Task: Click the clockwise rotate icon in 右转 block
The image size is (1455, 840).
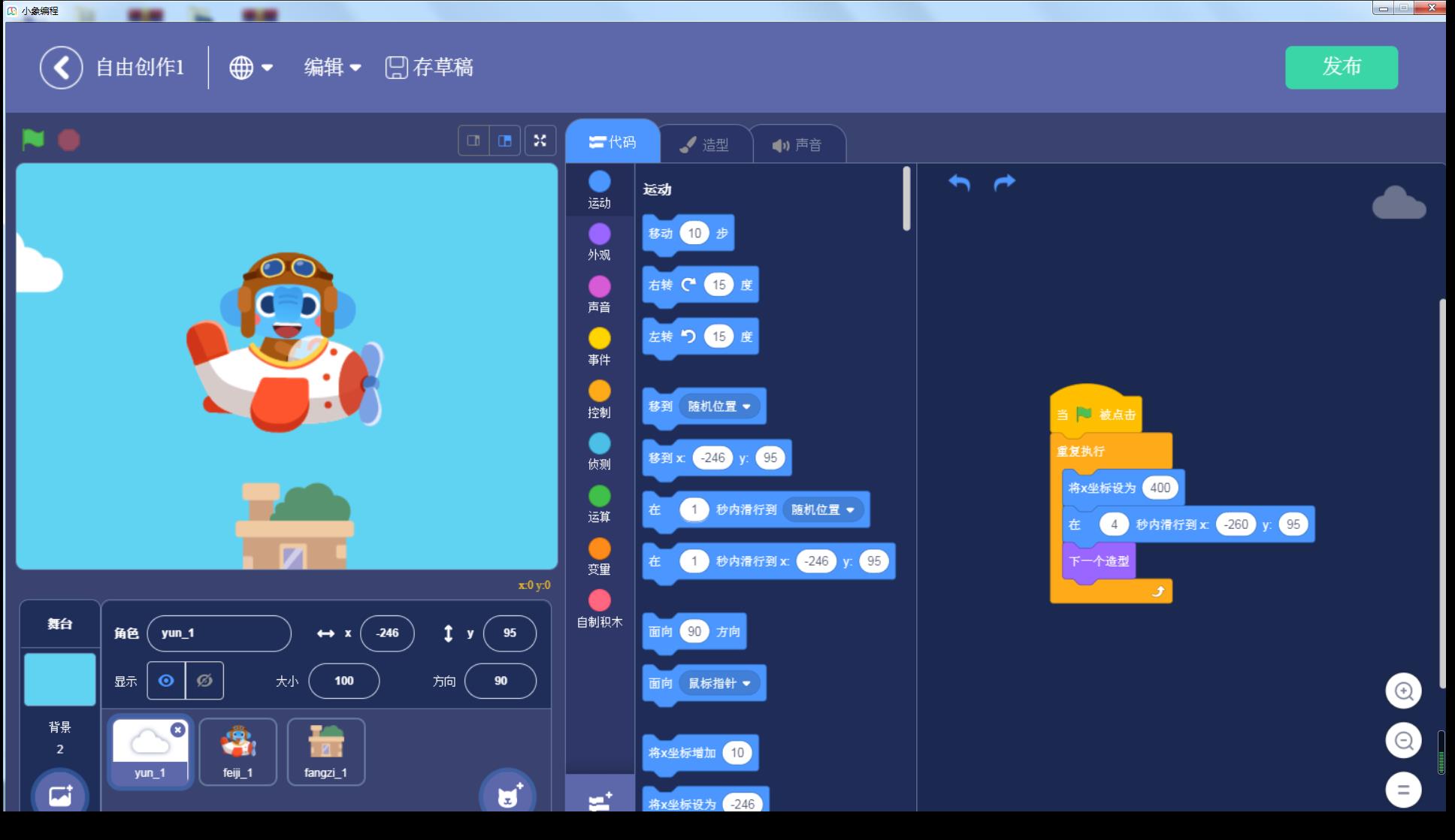Action: click(688, 285)
